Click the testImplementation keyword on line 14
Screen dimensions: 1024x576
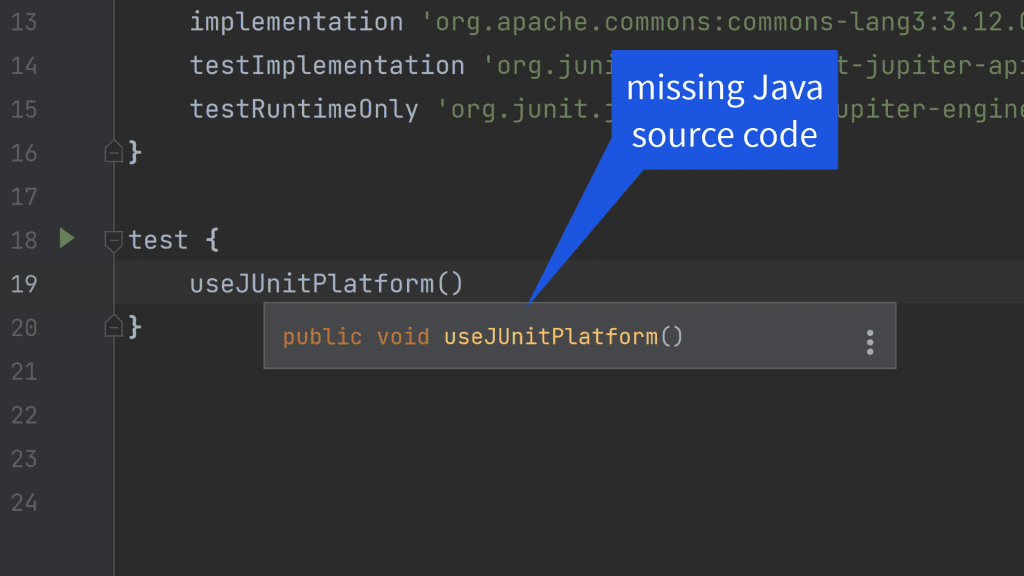click(x=327, y=65)
